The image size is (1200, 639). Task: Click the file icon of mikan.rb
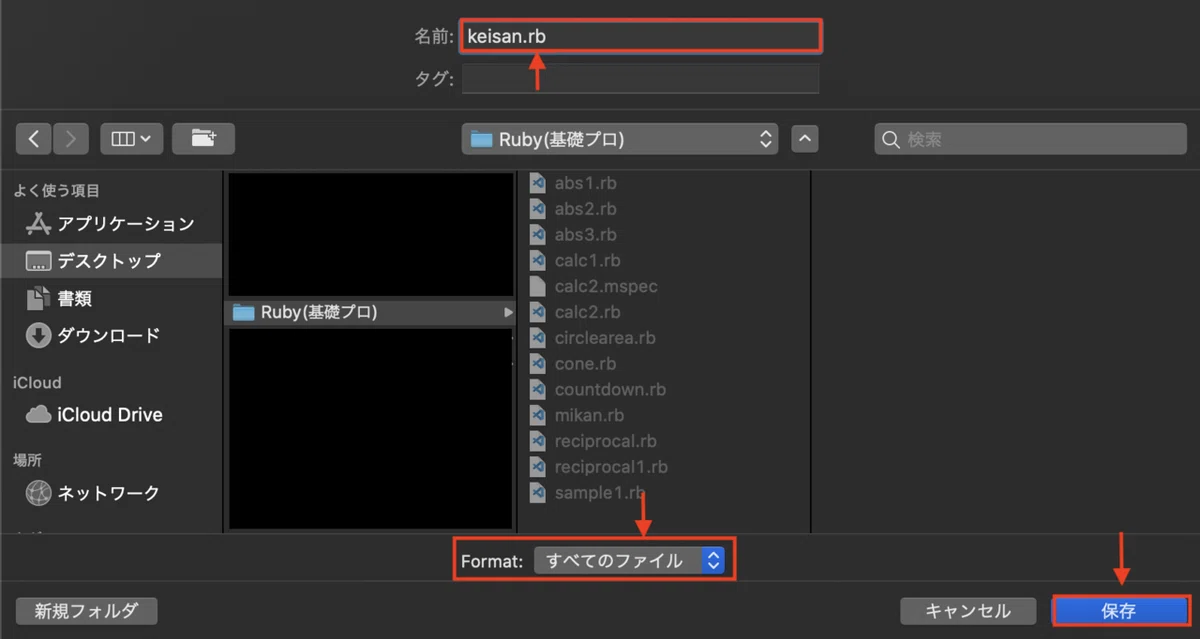pyautogui.click(x=536, y=415)
